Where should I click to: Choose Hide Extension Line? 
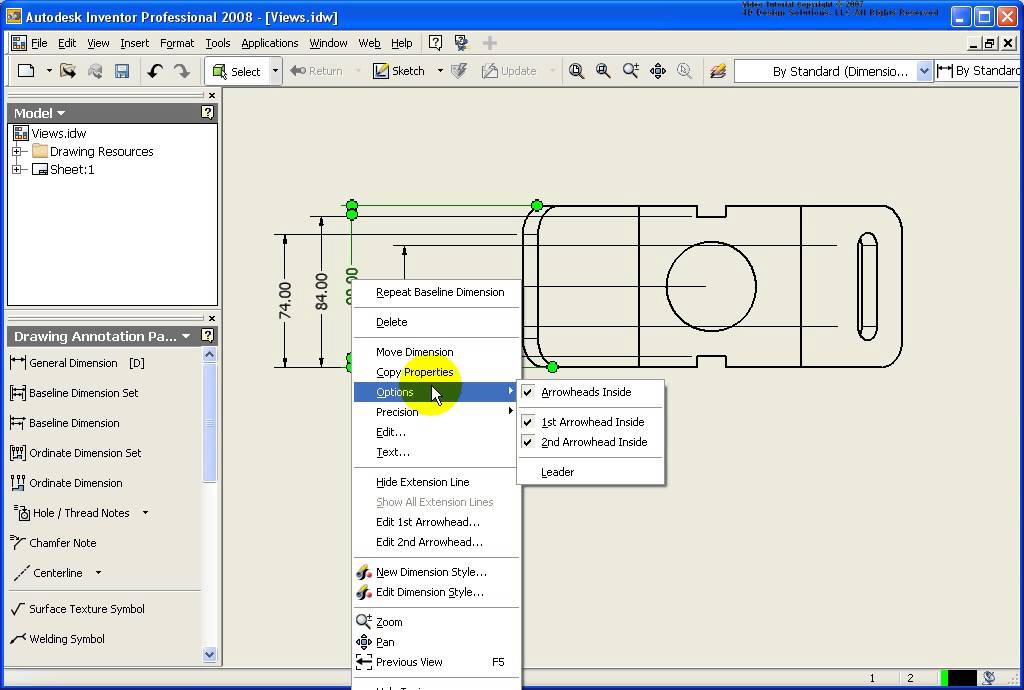pyautogui.click(x=436, y=482)
